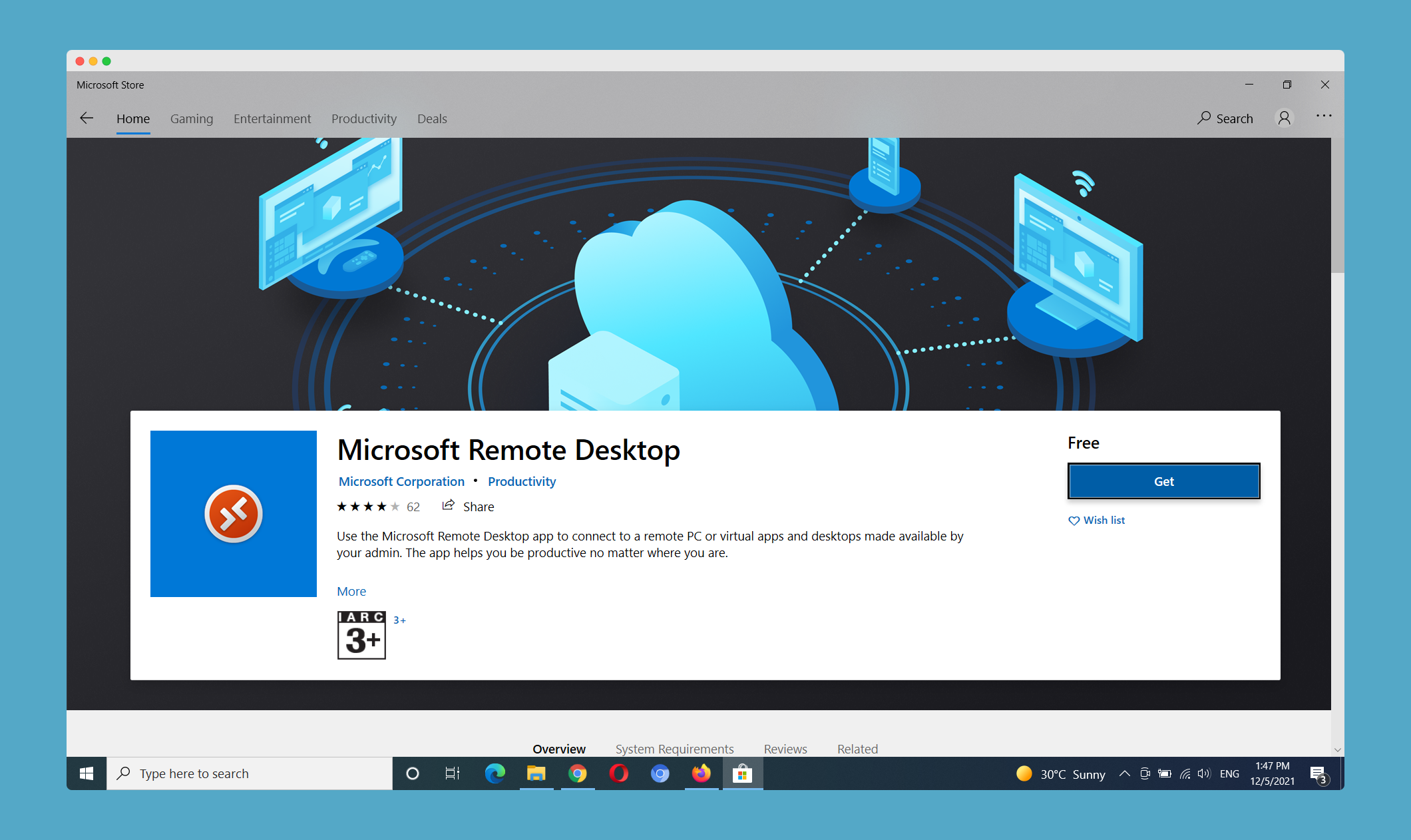1411x840 pixels.
Task: Open the Reviews section tab
Action: pyautogui.click(x=785, y=749)
